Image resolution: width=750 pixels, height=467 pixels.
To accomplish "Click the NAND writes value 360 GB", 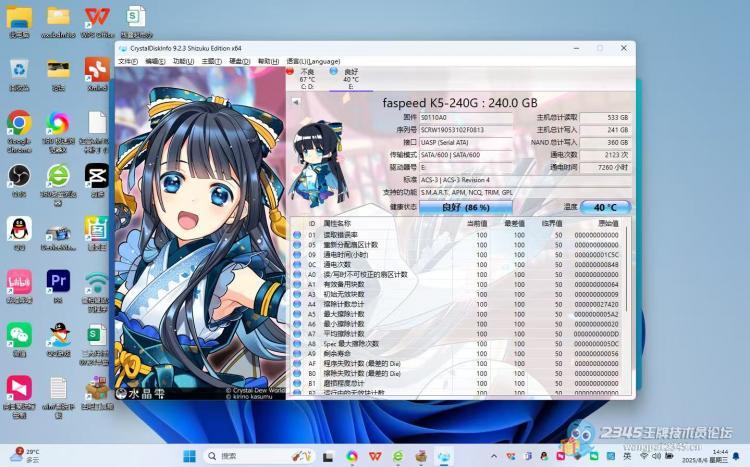I will point(605,142).
